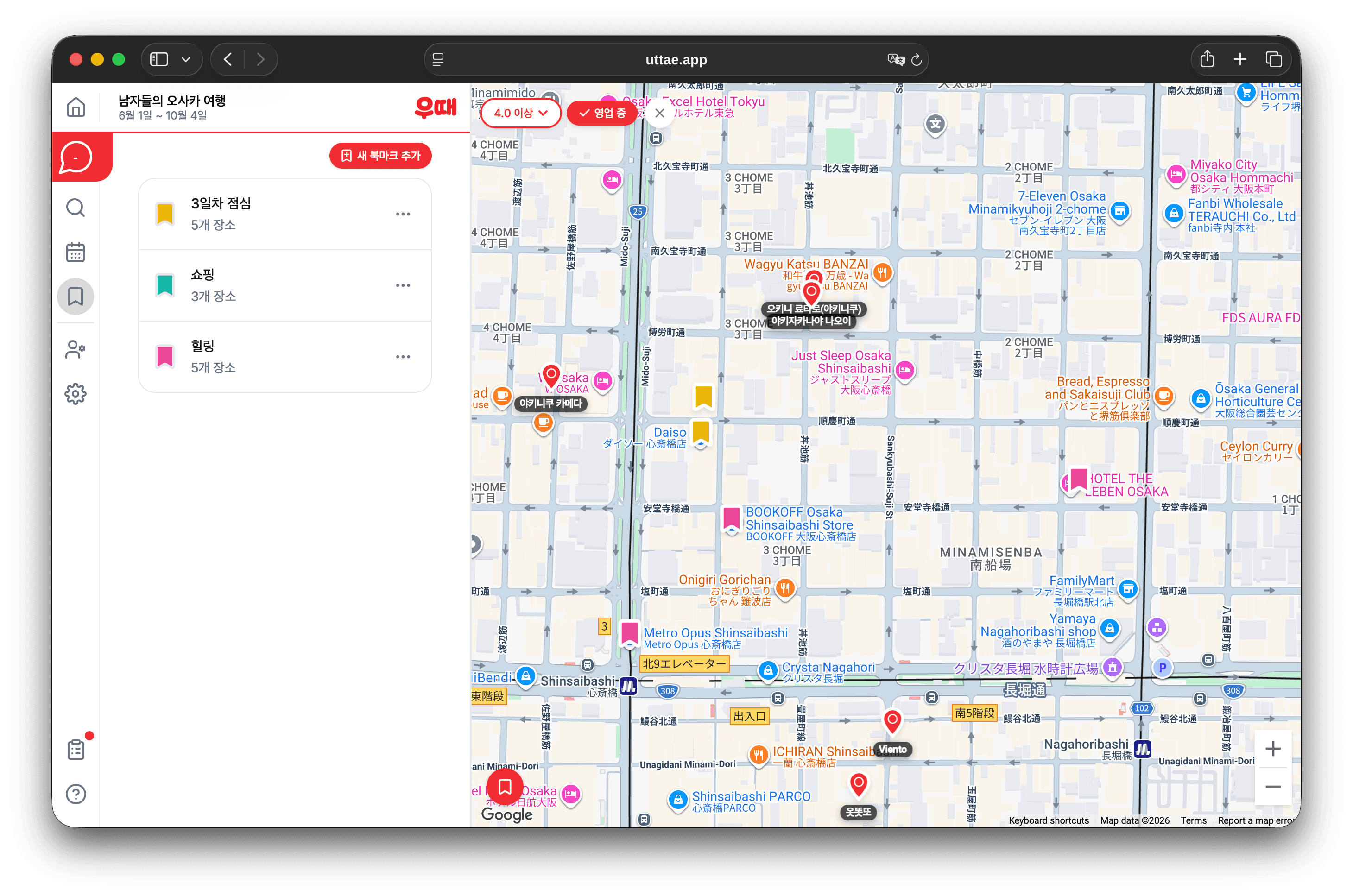1353x896 pixels.
Task: Open the map Terms link
Action: 1194,820
